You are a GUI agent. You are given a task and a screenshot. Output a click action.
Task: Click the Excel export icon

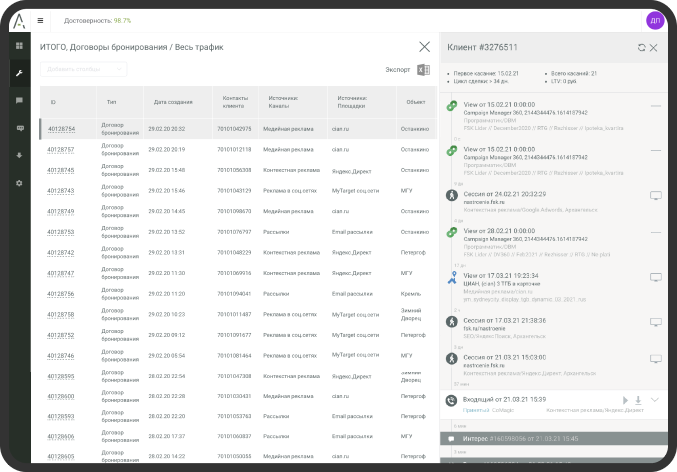(x=423, y=70)
